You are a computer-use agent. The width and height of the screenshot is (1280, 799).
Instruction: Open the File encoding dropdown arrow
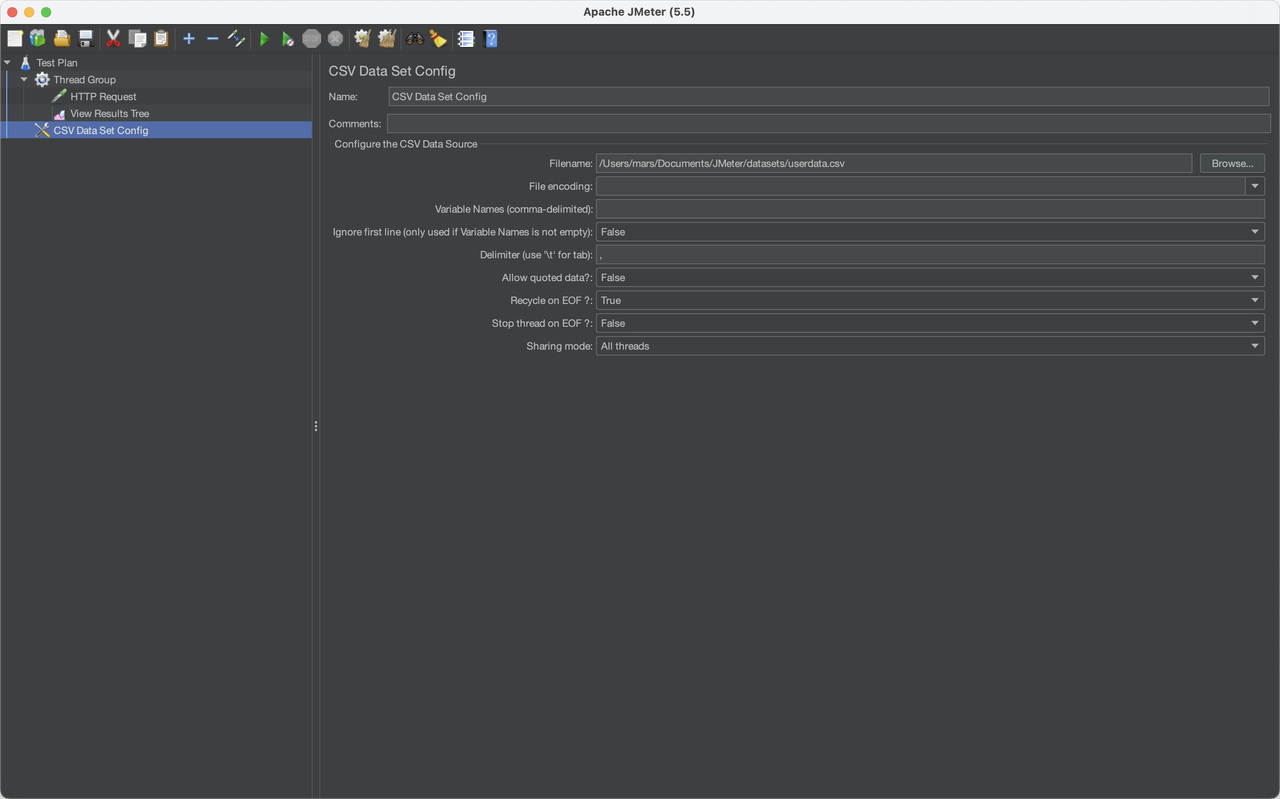[x=1255, y=186]
